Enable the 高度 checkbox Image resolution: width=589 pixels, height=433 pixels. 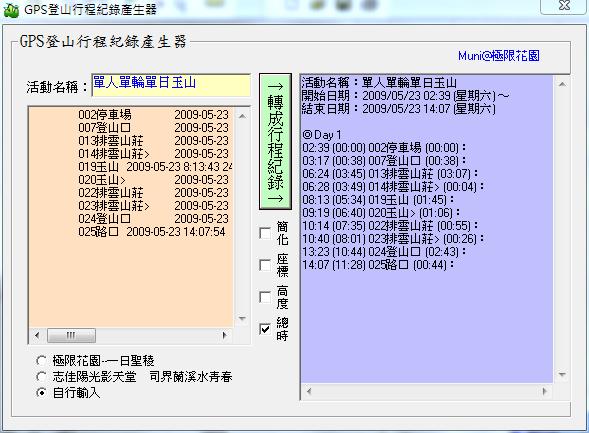coord(265,297)
